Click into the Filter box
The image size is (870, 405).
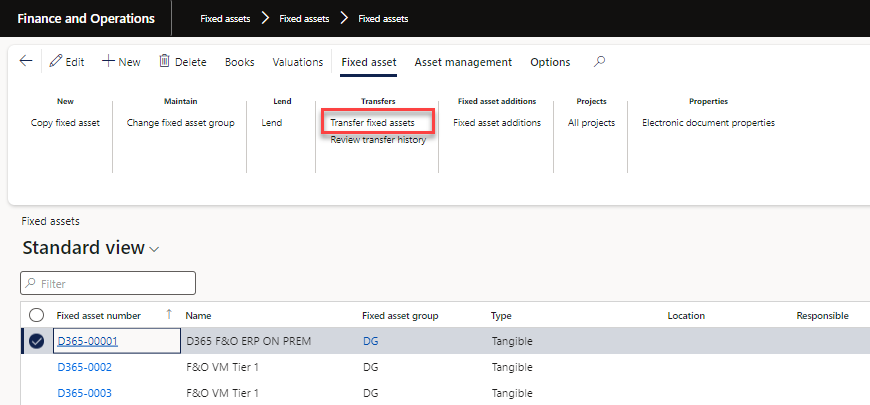coord(108,283)
